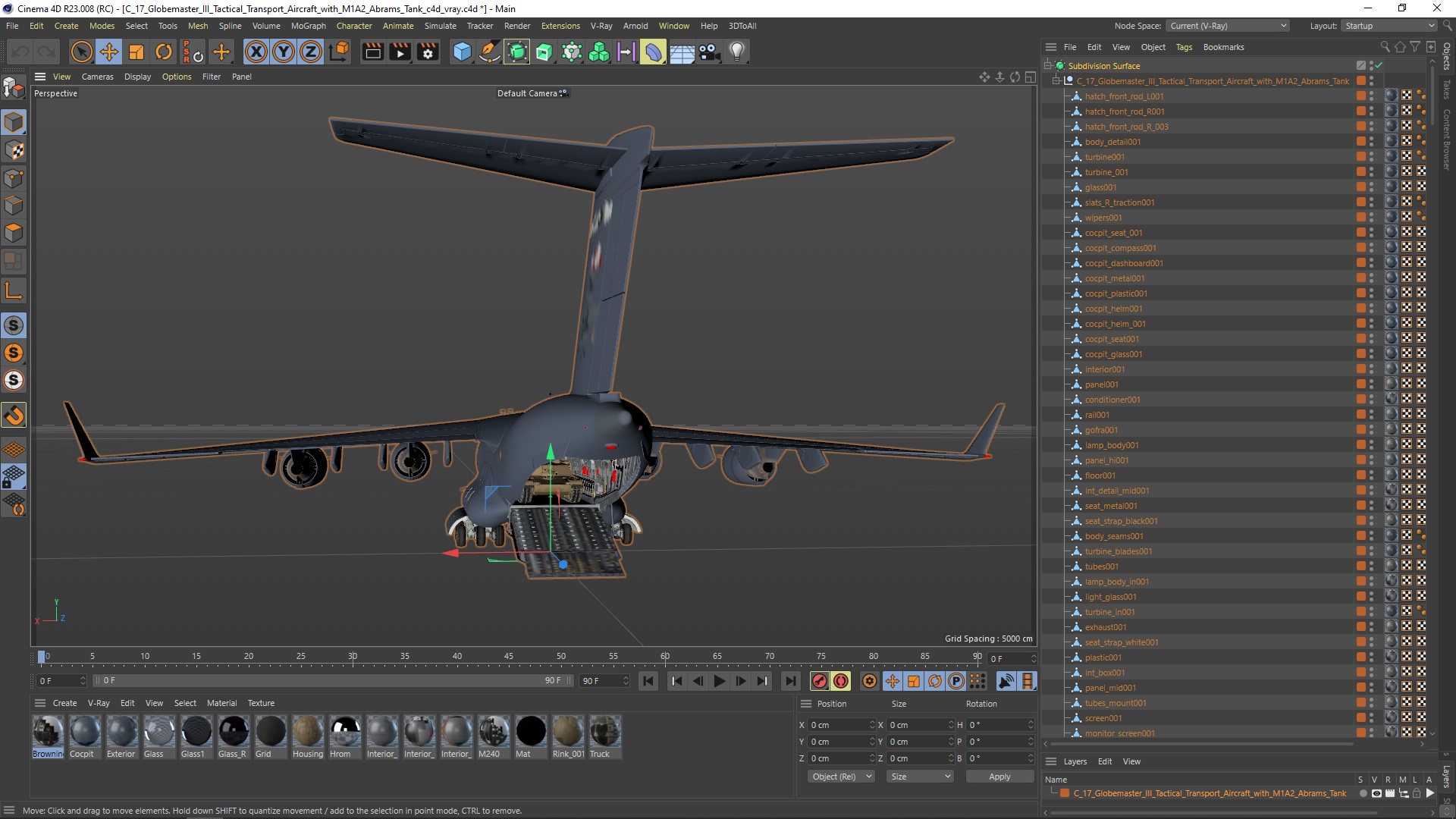Click Record Active Objects button
Screen dimensions: 1456x819
click(820, 681)
